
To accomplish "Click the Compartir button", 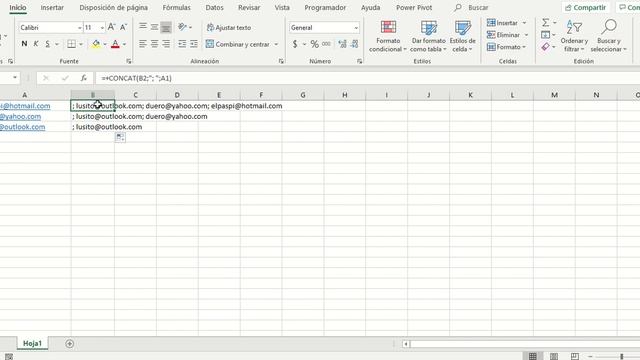I will [x=585, y=8].
